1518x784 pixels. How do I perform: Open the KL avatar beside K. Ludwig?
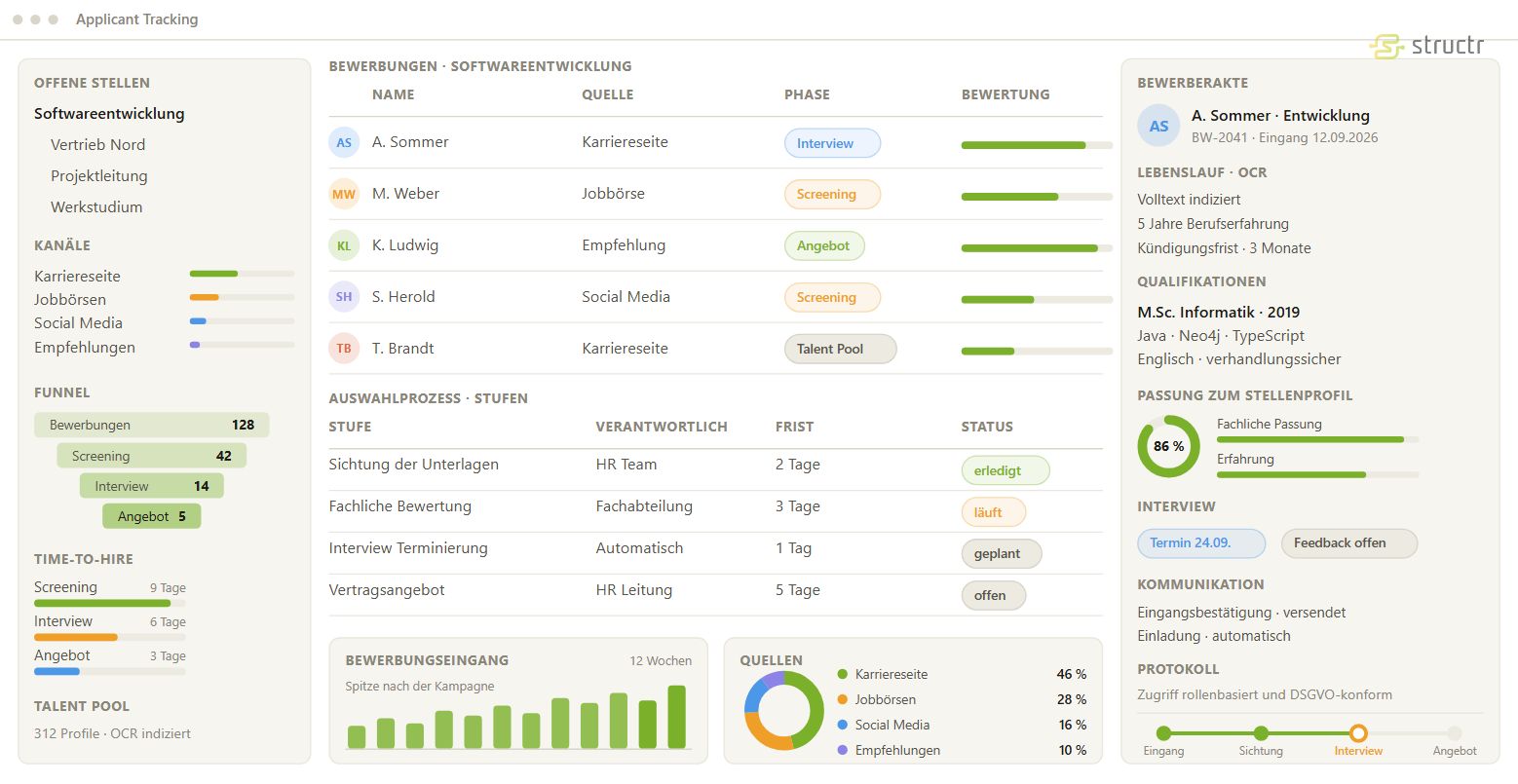[344, 245]
